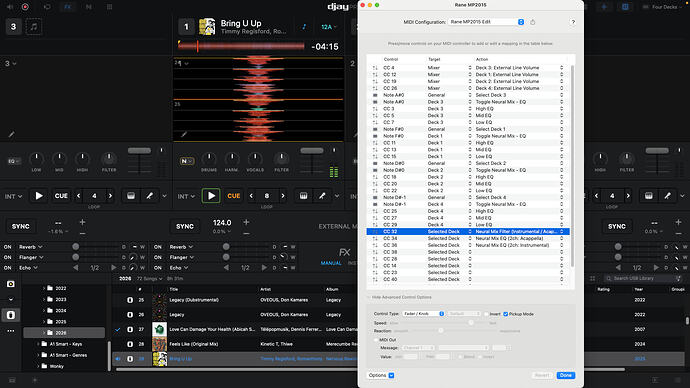Open the Options dropdown in MIDI window

pos(381,375)
